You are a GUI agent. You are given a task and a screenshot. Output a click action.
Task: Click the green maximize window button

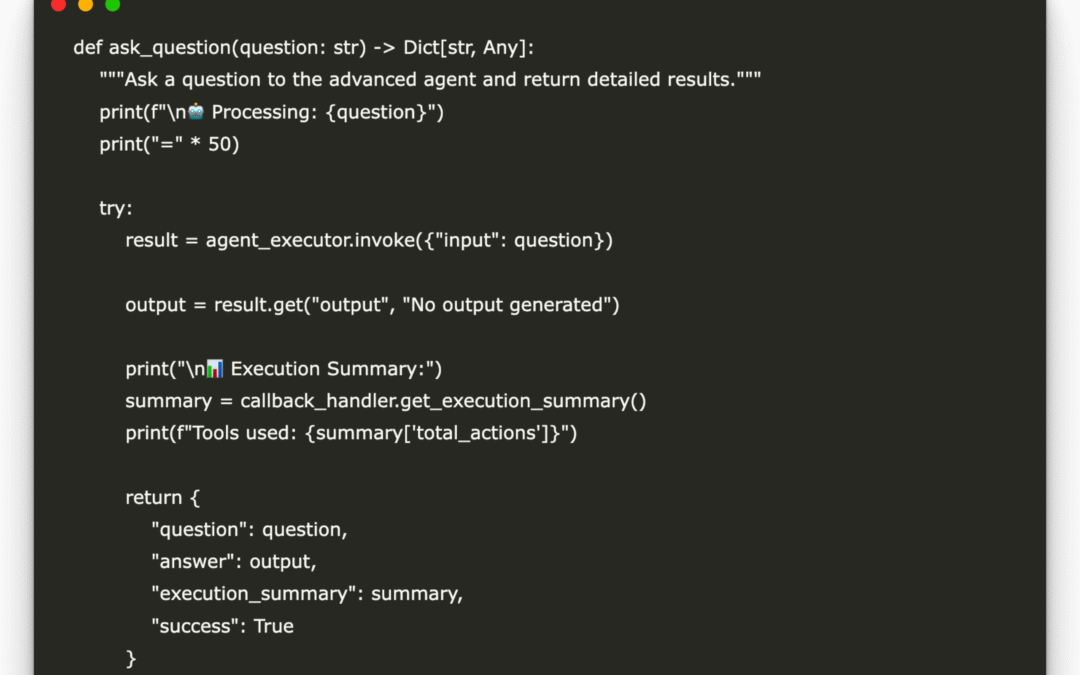click(x=112, y=5)
